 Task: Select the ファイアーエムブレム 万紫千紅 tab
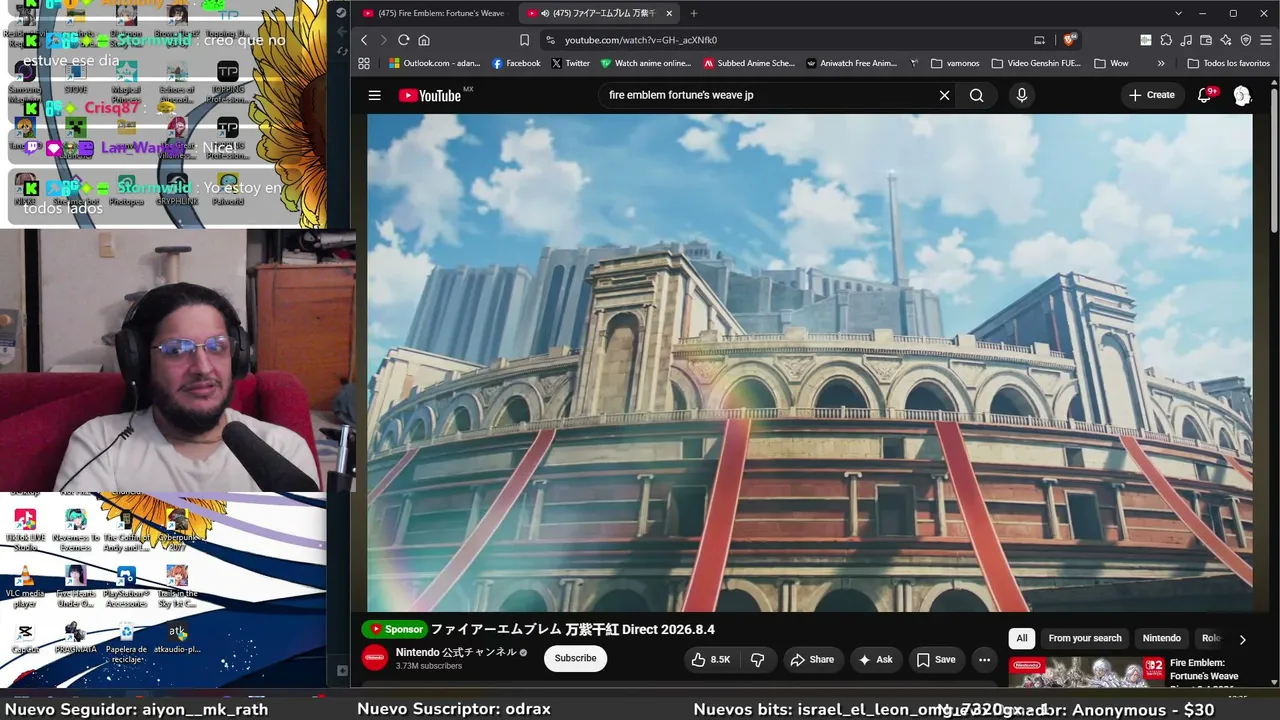click(x=600, y=13)
